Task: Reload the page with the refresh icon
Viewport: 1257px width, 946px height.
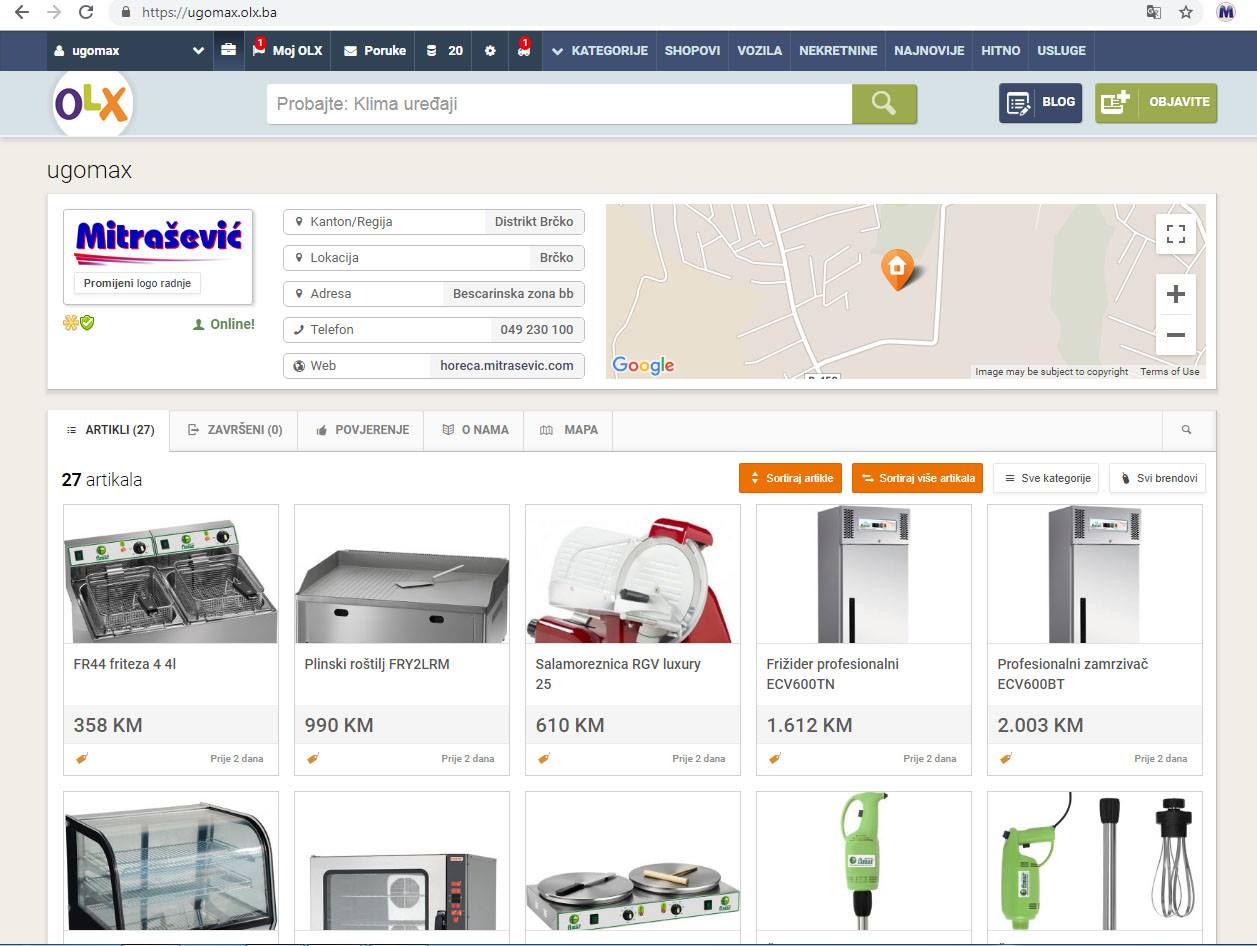Action: click(86, 12)
